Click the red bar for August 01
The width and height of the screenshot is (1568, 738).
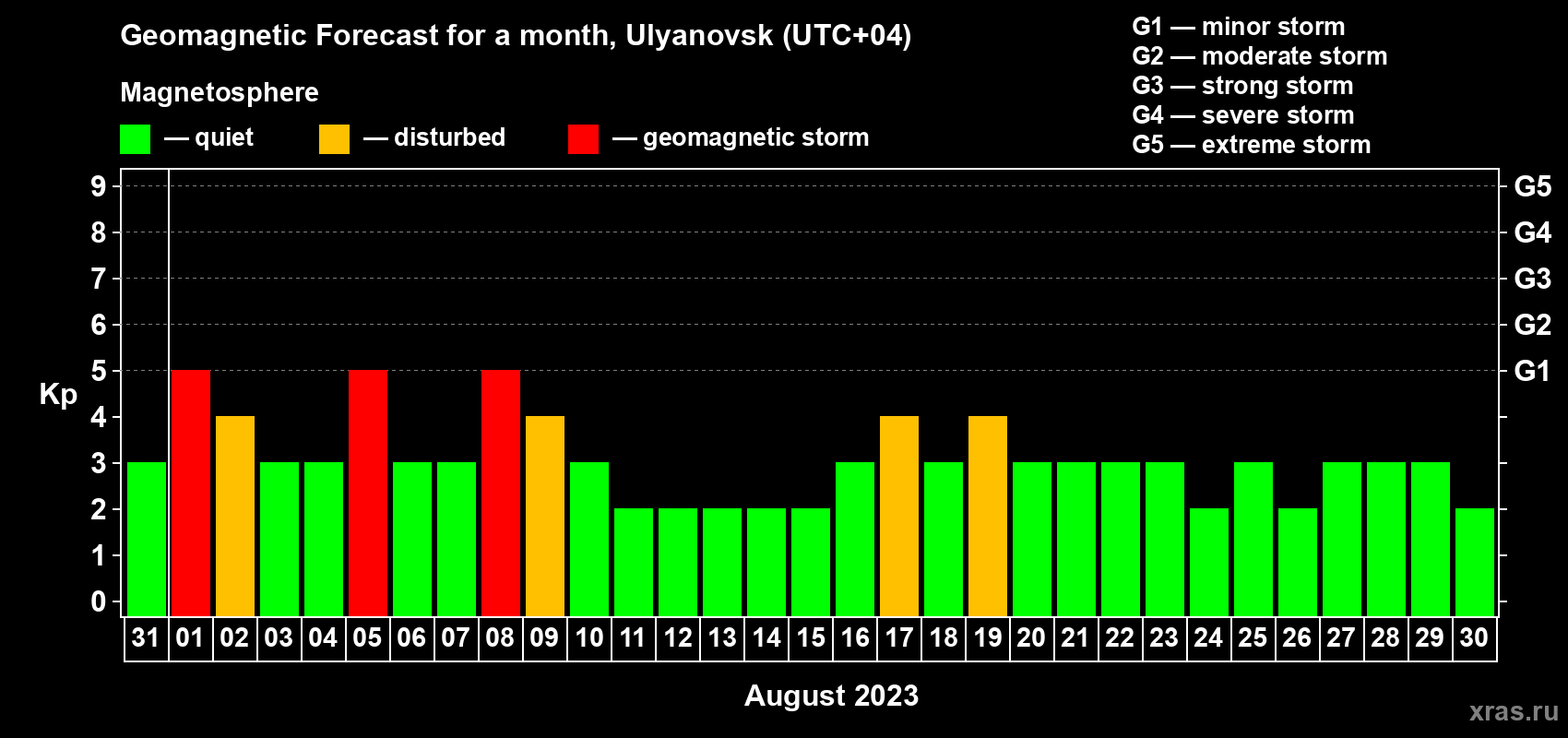pos(191,493)
